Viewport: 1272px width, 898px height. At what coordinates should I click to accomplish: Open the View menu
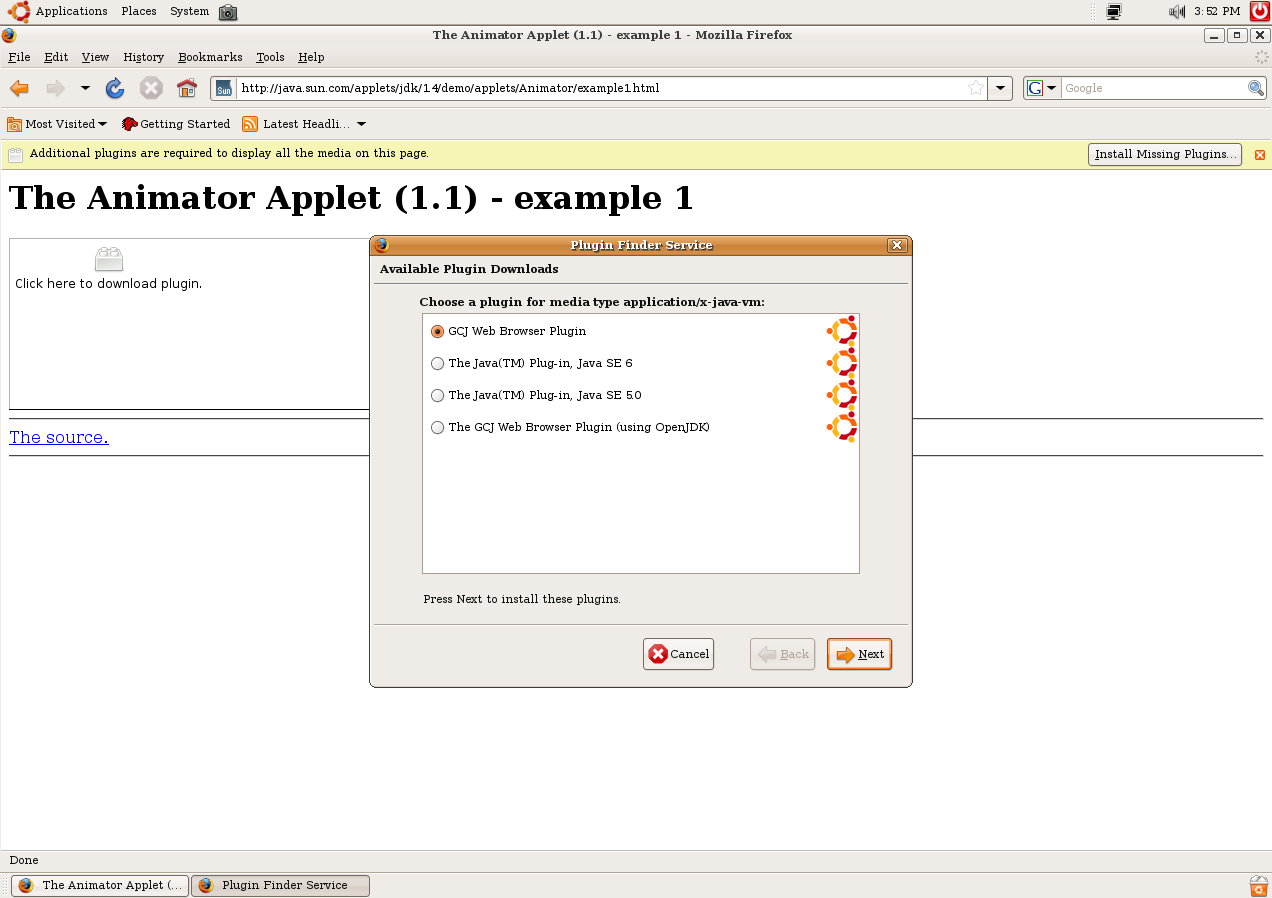(95, 57)
